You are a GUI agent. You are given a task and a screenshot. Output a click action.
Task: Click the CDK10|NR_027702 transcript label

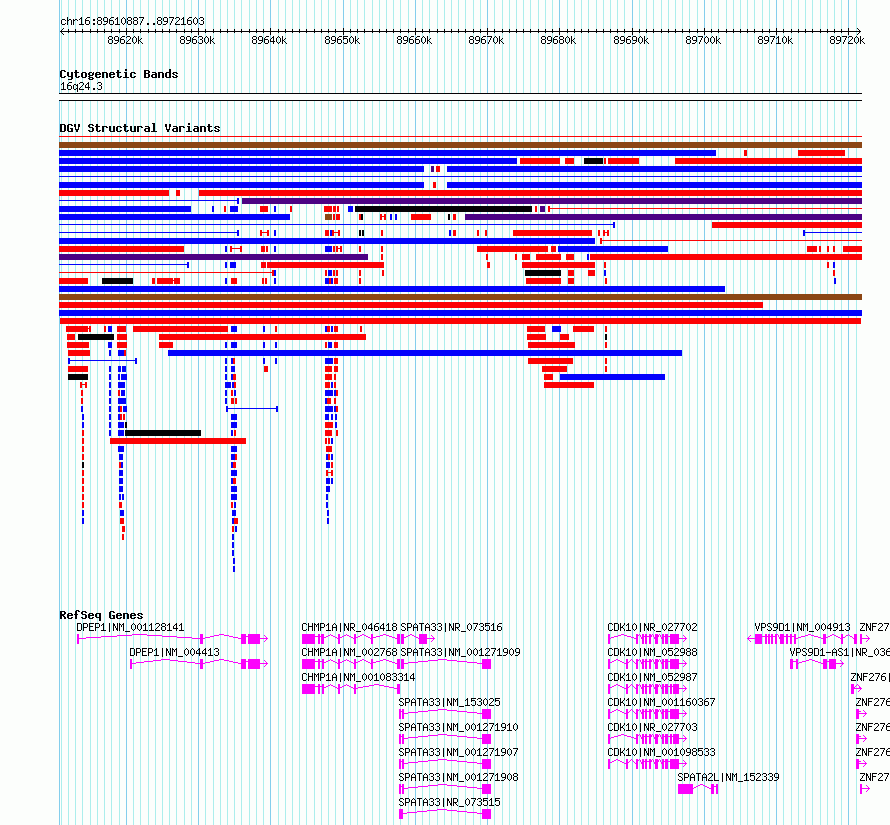pyautogui.click(x=652, y=627)
